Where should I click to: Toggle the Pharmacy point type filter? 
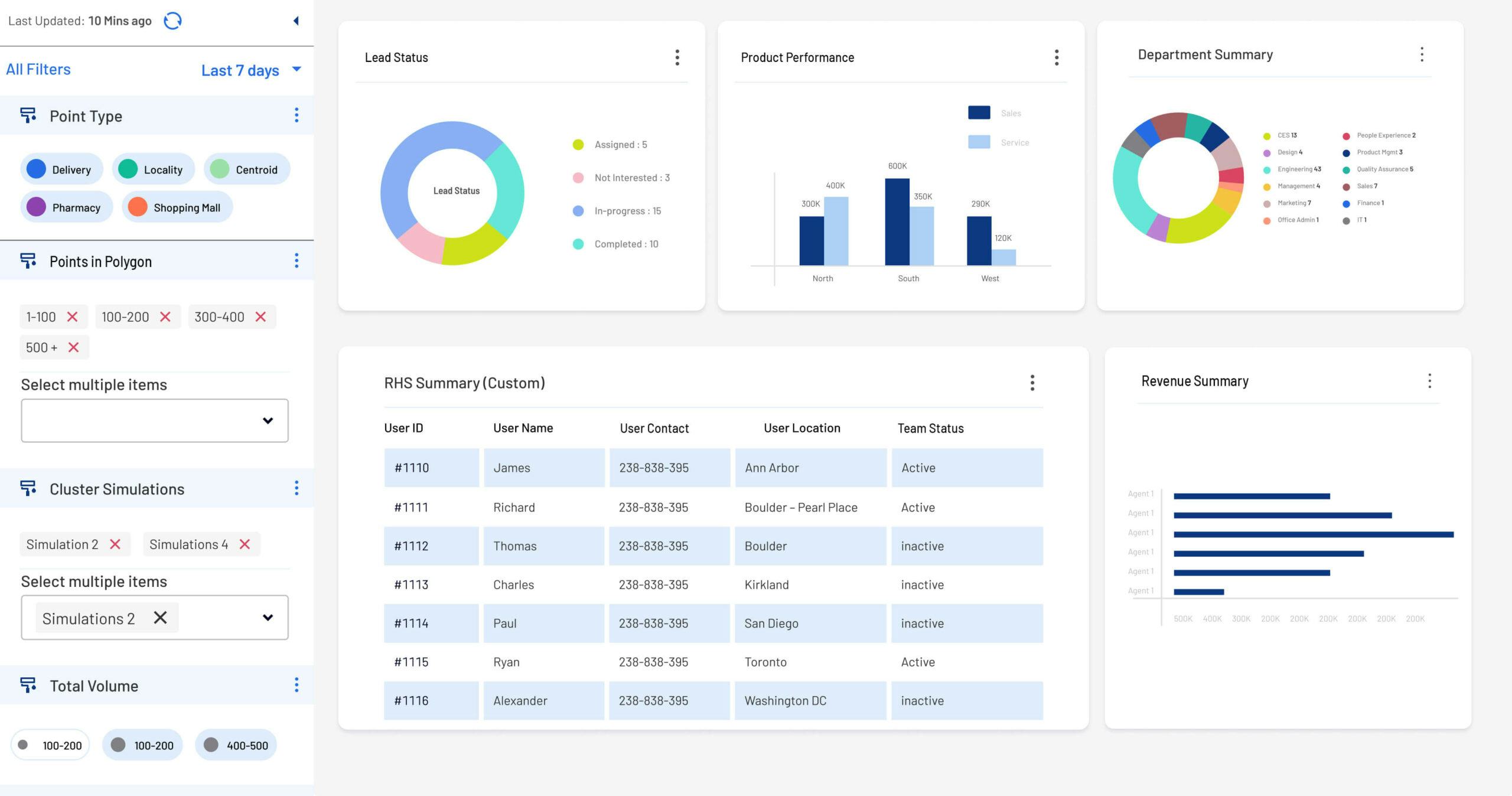pos(66,207)
